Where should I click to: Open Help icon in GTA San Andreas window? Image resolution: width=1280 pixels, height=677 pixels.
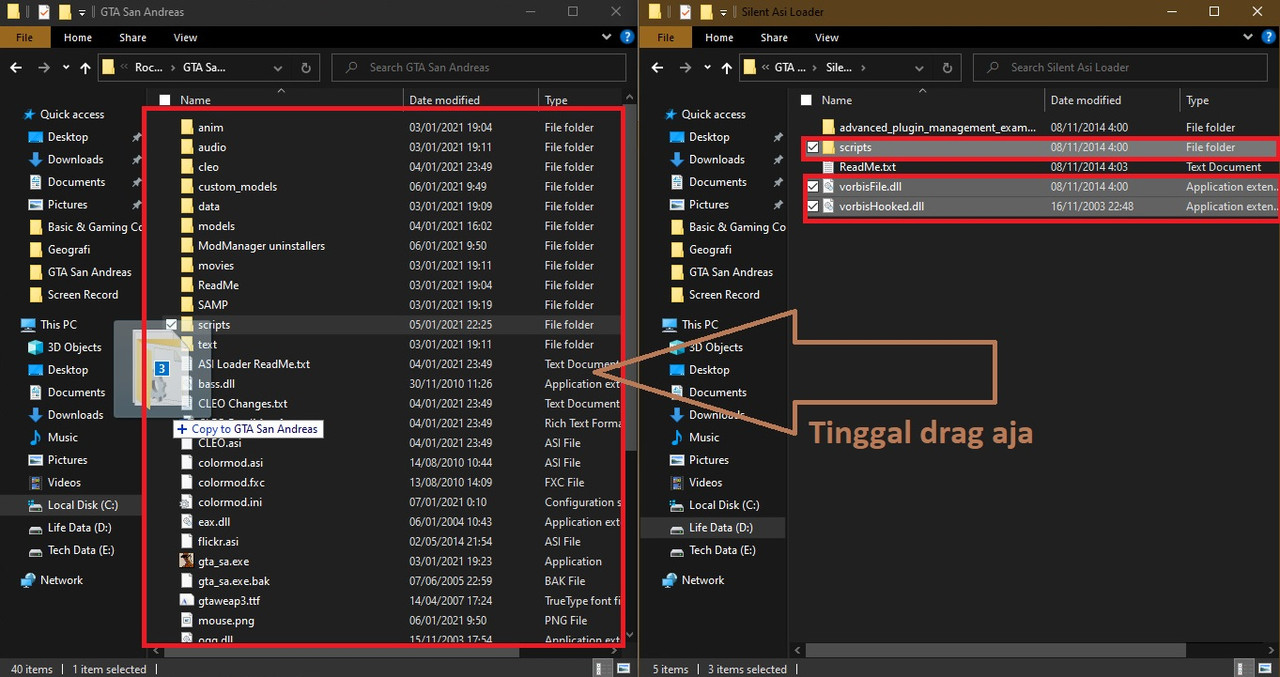[x=626, y=38]
